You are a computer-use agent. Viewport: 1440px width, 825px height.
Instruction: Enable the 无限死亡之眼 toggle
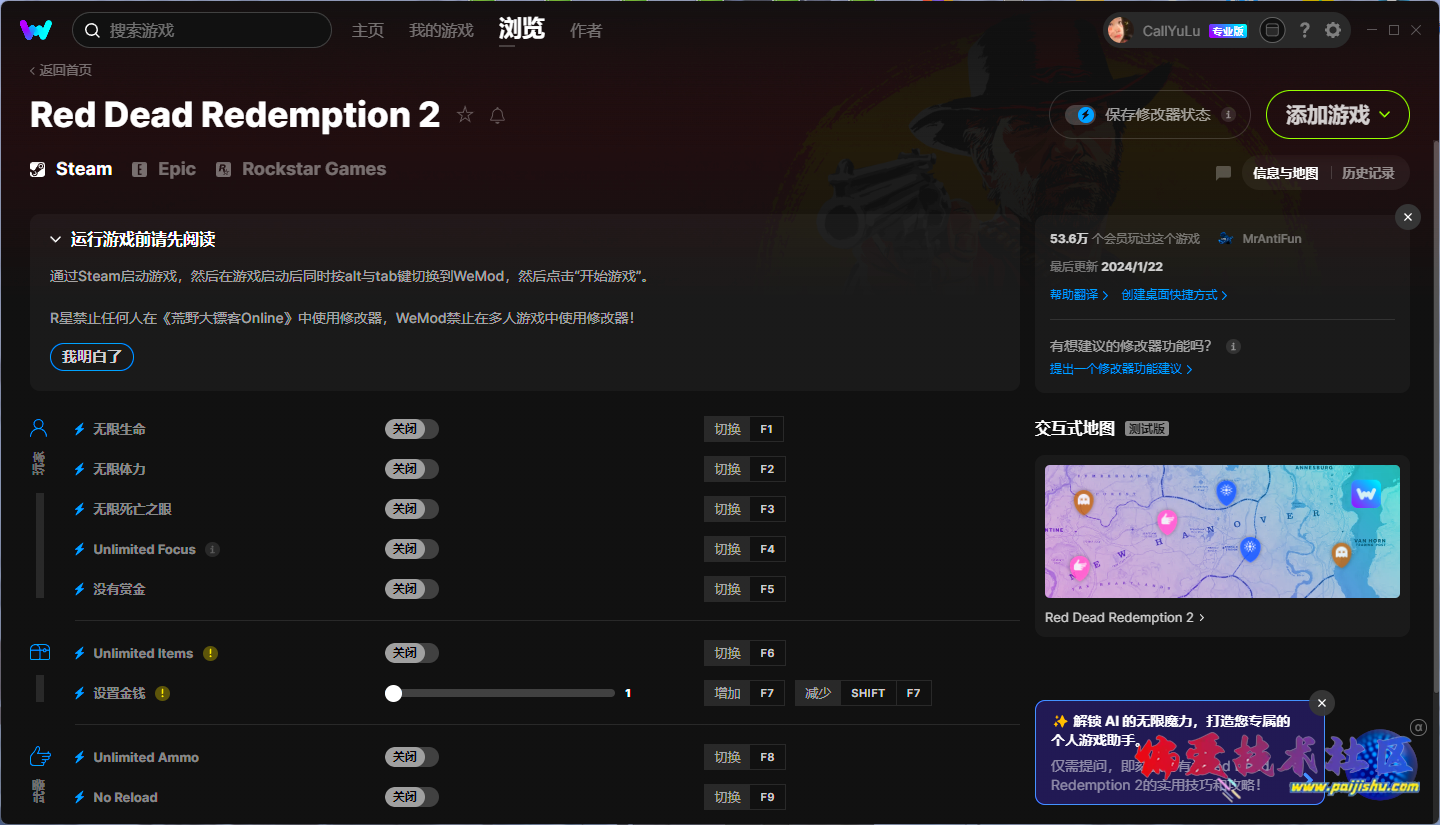(412, 509)
